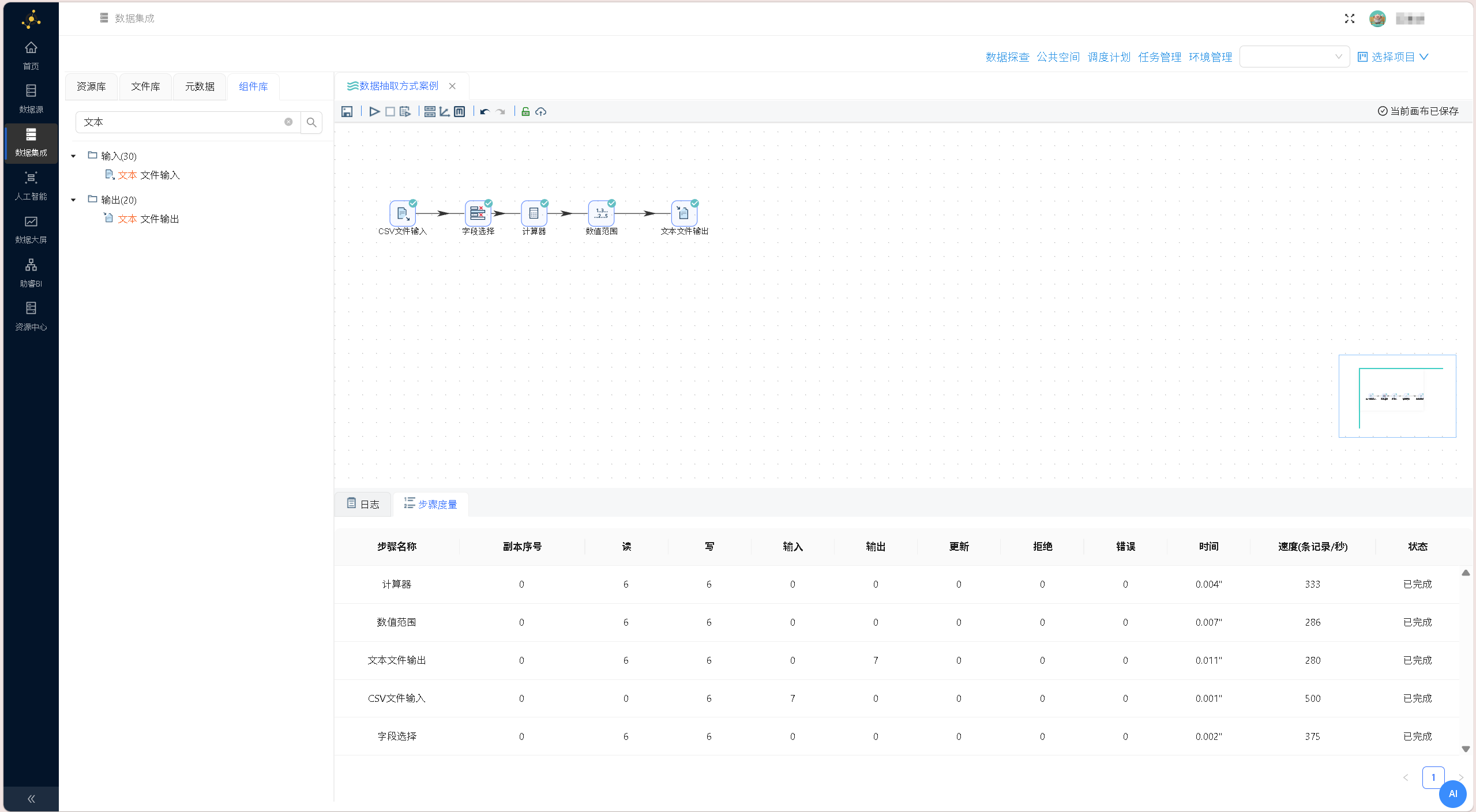
Task: Select the 计算器 node on canvas
Action: (x=534, y=214)
